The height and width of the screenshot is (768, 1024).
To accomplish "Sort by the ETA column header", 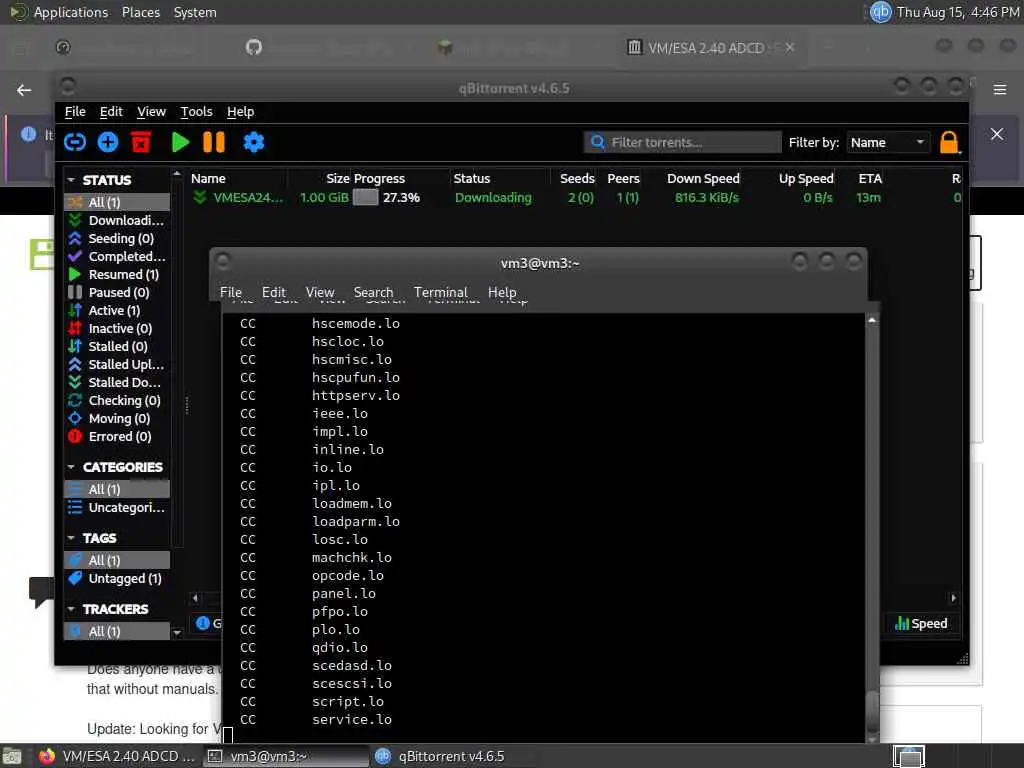I will click(870, 178).
